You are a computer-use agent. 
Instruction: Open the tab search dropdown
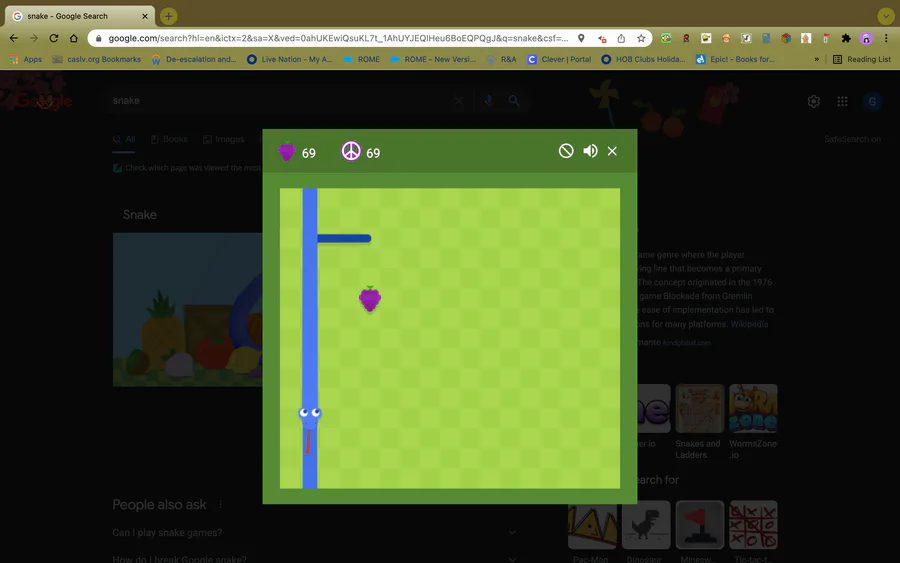coord(886,16)
